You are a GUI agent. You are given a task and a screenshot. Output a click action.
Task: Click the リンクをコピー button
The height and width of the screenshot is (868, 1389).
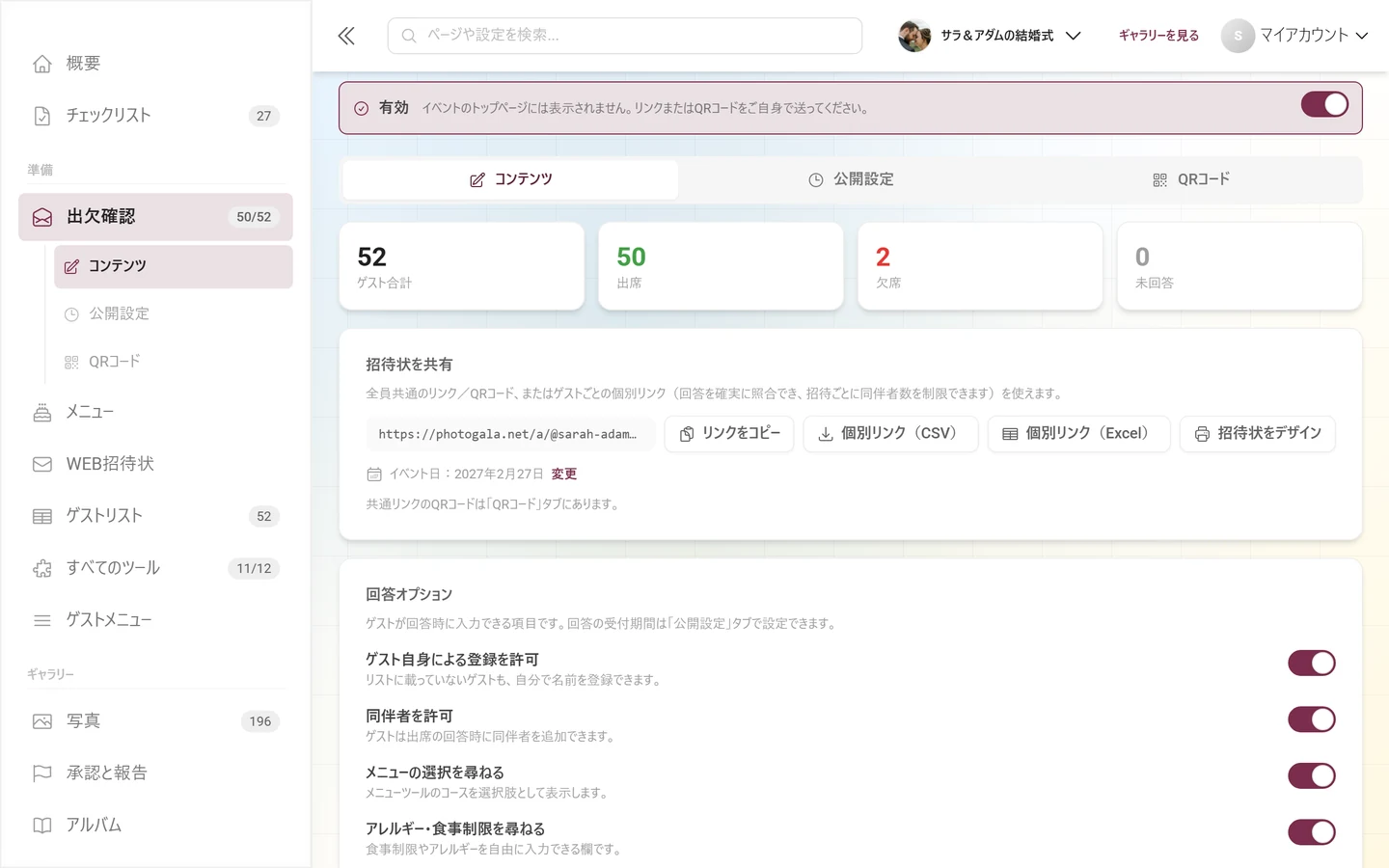click(x=729, y=434)
